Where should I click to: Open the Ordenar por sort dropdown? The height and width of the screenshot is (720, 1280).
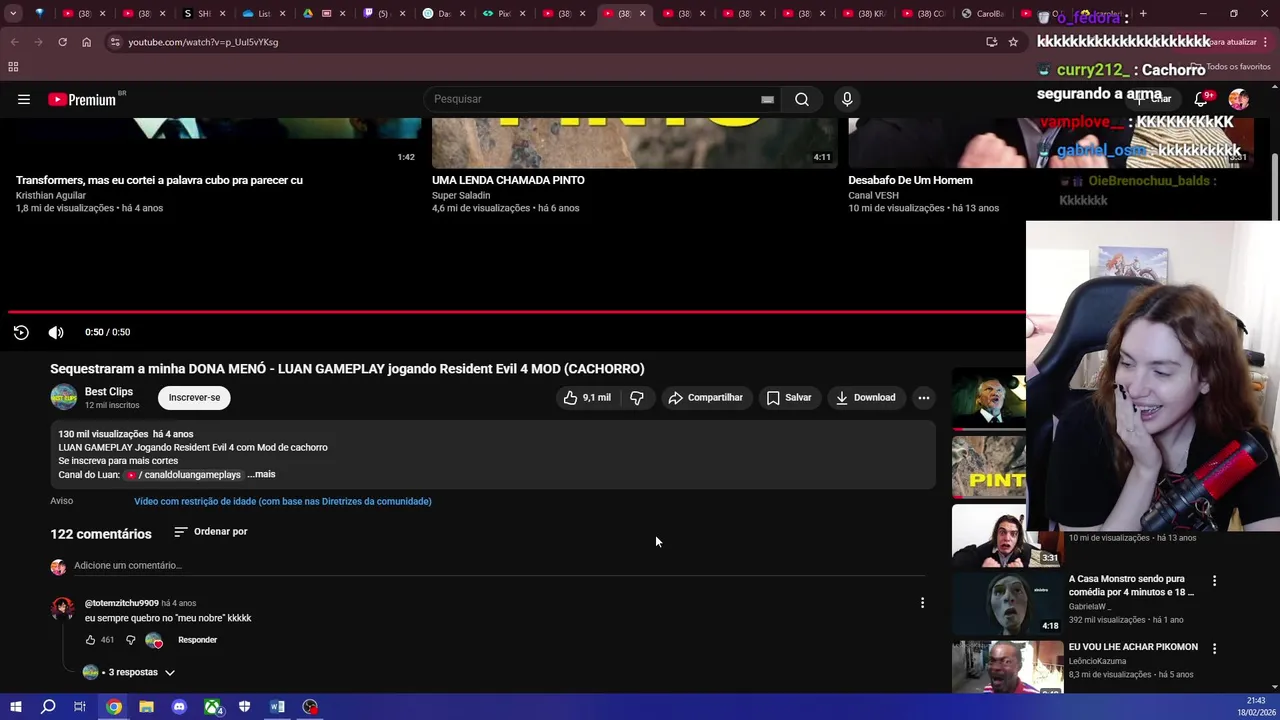point(211,531)
